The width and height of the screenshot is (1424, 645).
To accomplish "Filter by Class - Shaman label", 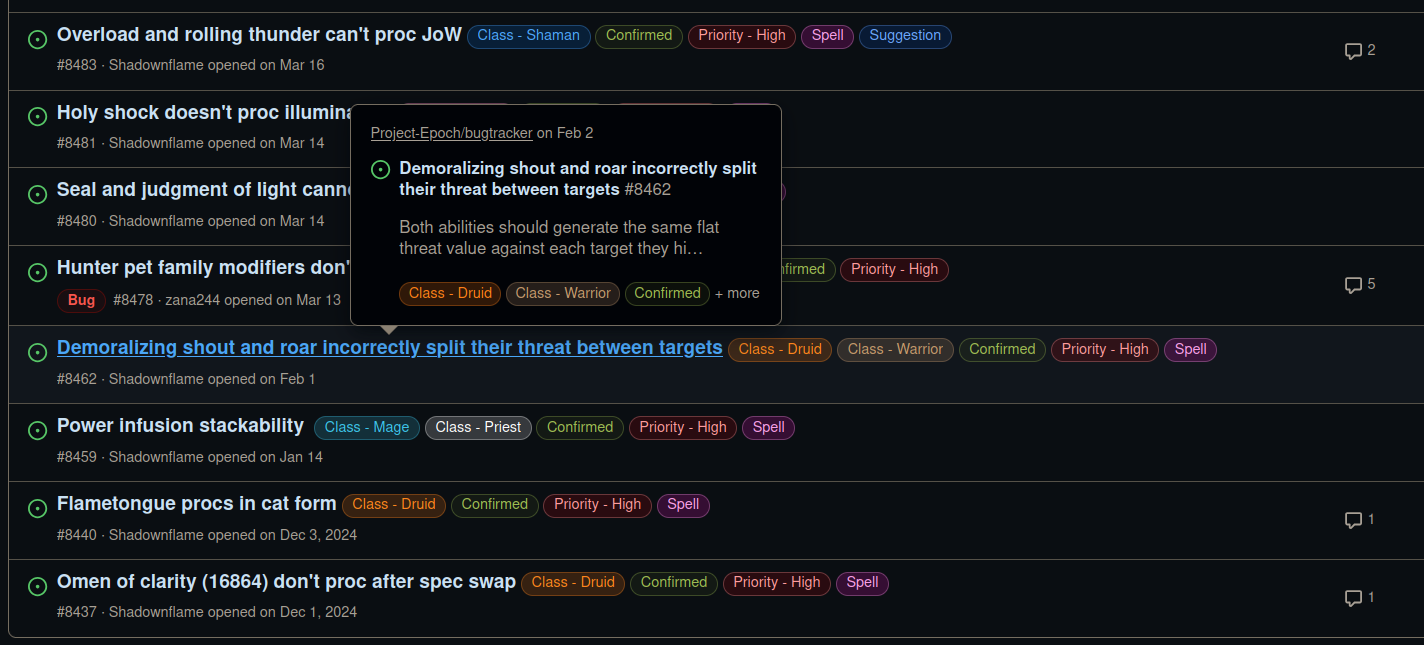I will (529, 36).
